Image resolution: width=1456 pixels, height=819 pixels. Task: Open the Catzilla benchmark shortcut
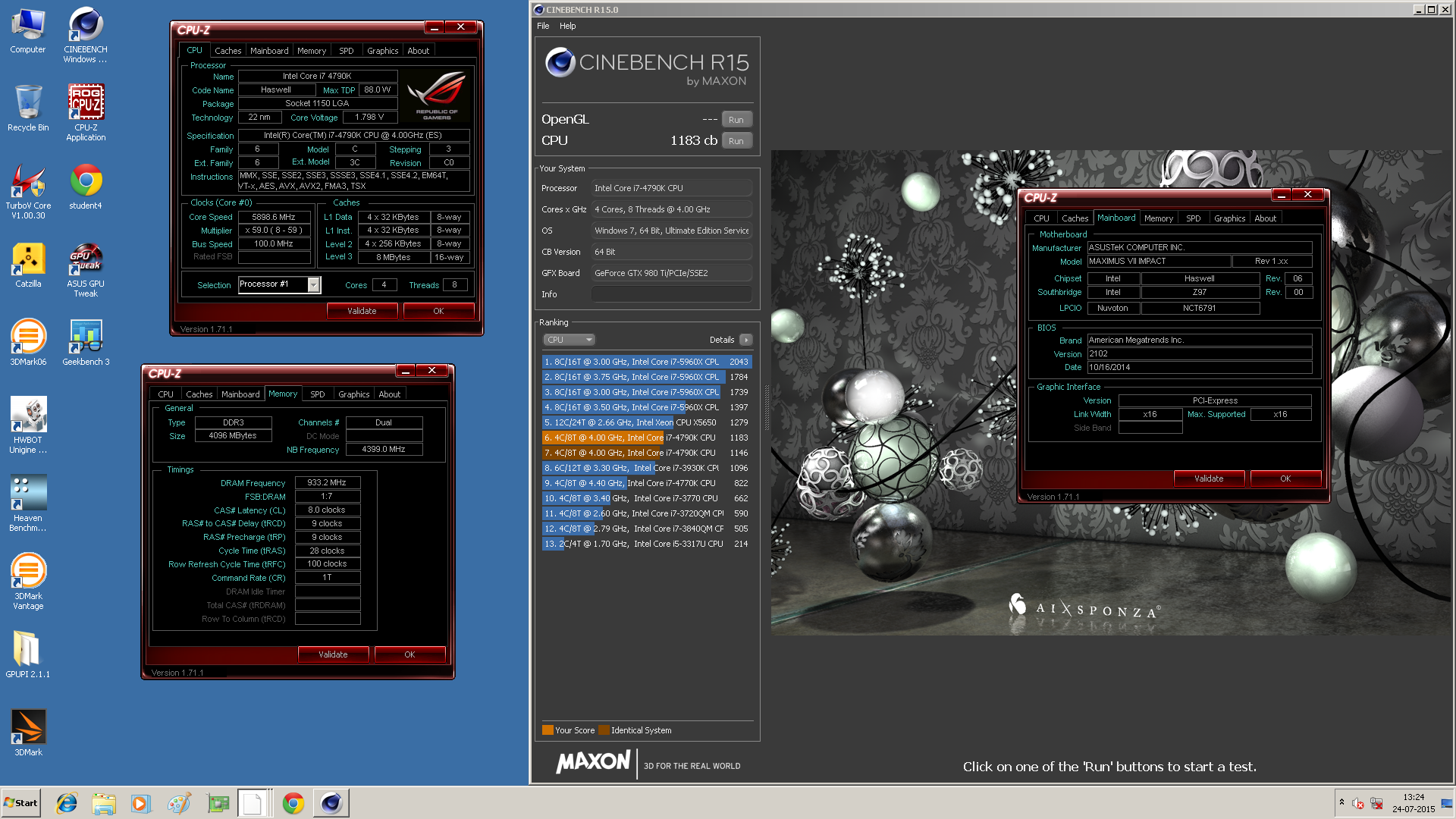(28, 265)
